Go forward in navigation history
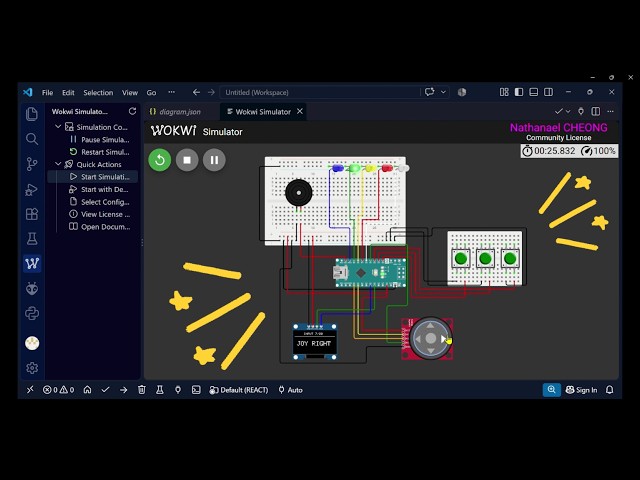 211,93
